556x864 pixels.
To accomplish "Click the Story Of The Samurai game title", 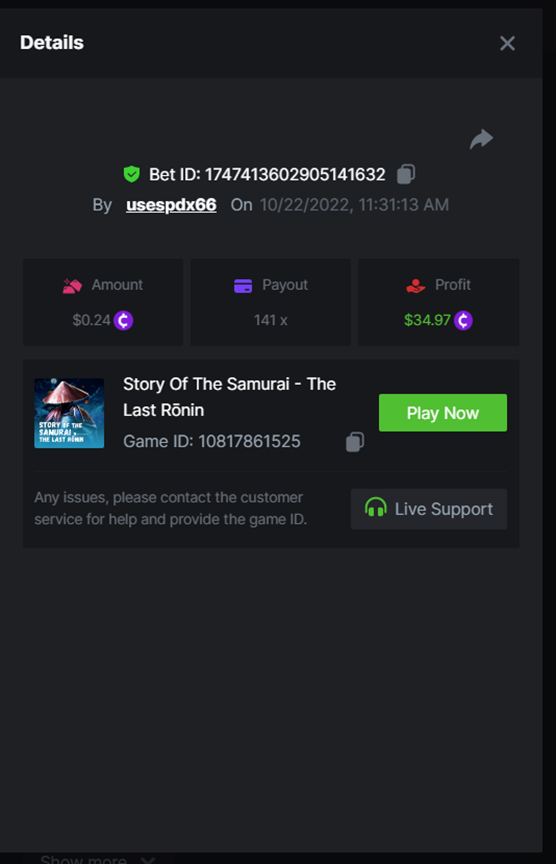I will click(229, 397).
